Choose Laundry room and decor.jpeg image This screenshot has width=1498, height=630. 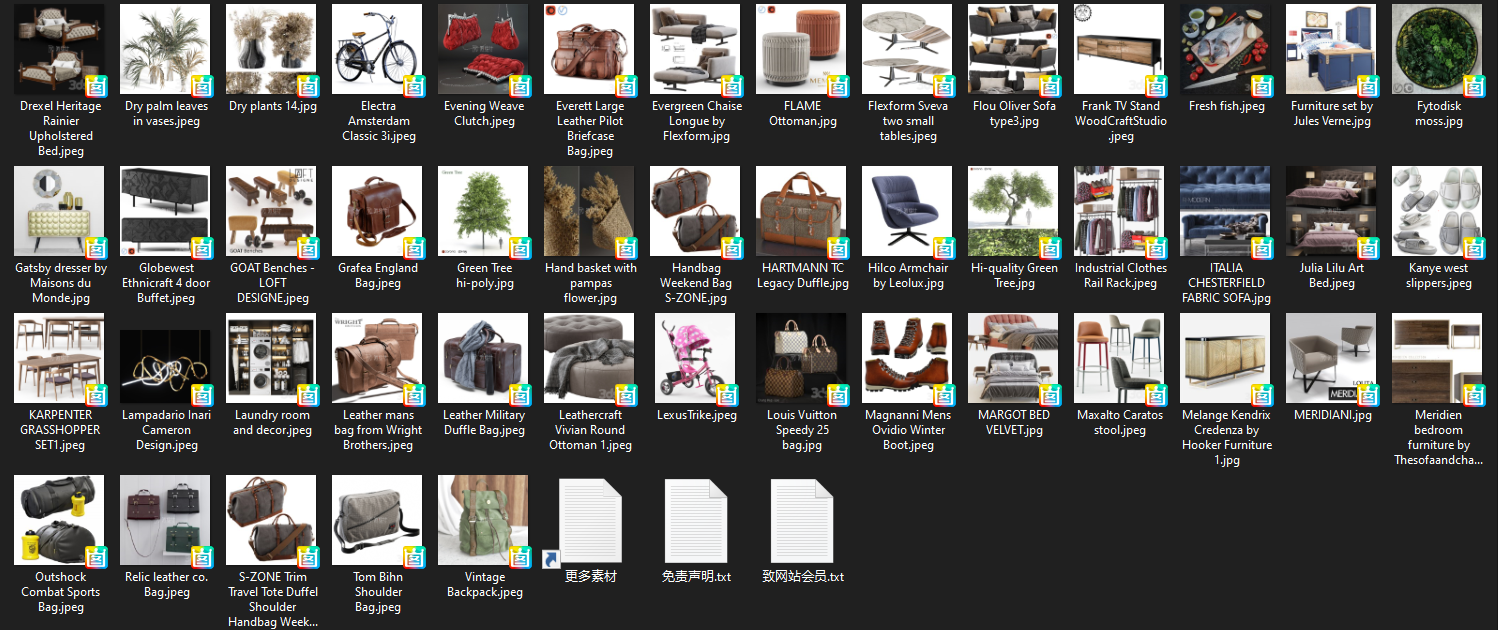point(272,358)
